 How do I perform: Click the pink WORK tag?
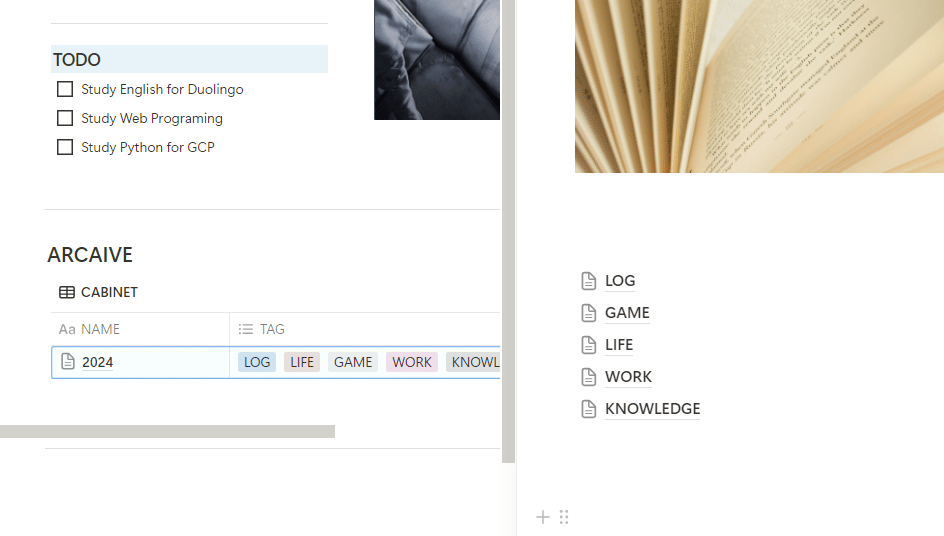pyautogui.click(x=412, y=362)
